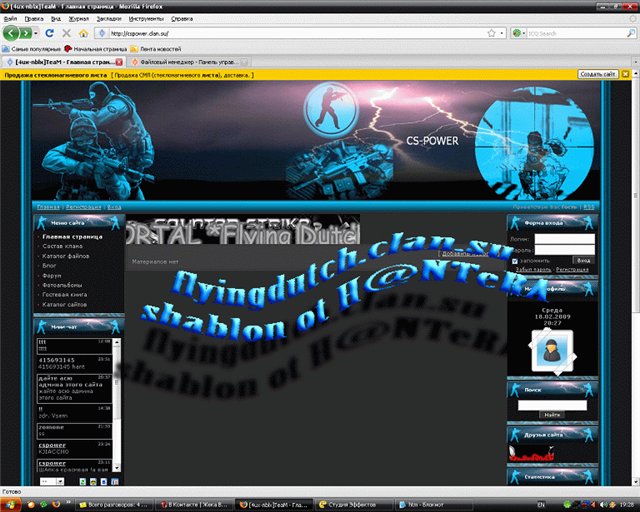Open the Начальная страница bookmark
This screenshot has height=512, width=640.
click(x=96, y=49)
